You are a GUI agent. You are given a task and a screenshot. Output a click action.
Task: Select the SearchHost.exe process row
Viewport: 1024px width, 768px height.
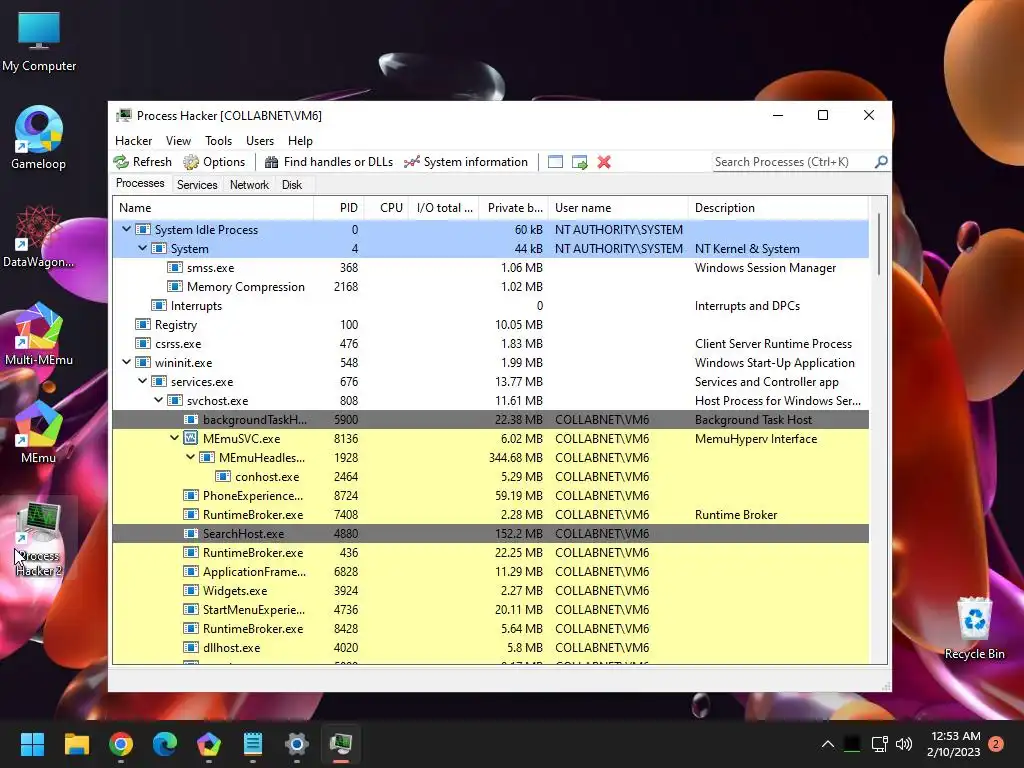coord(490,533)
